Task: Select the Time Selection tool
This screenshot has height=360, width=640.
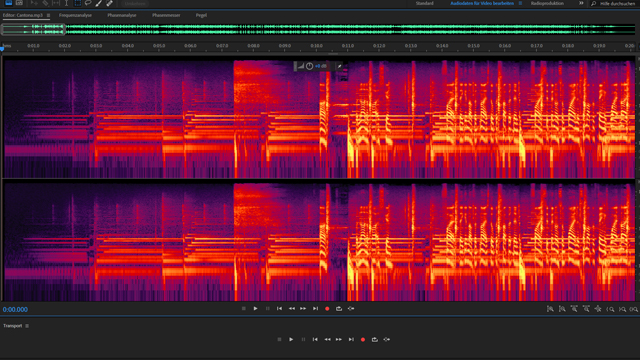Action: (x=67, y=3)
